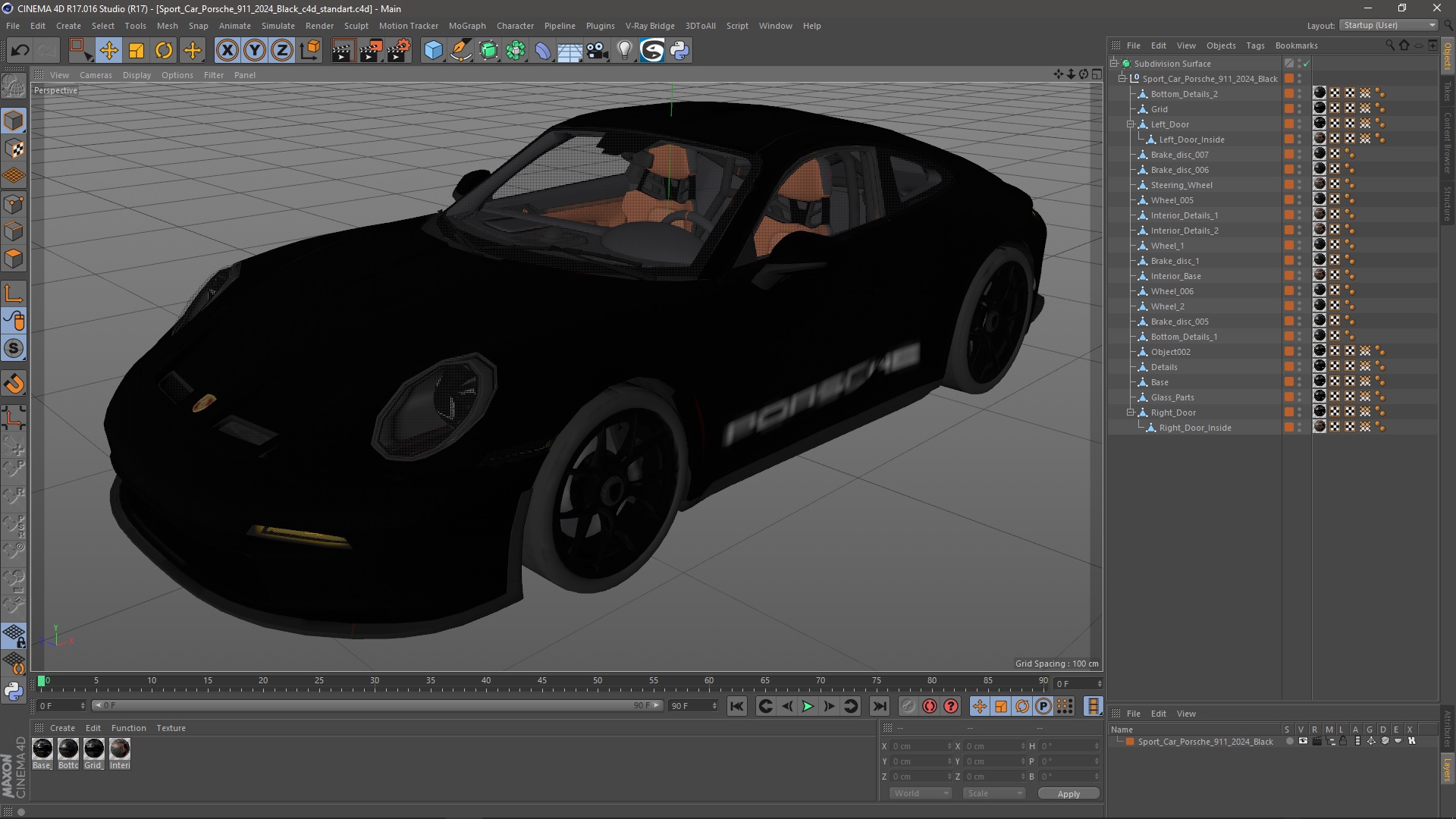Toggle visibility dots for Steering_Wheel
The image size is (1456, 819).
pyautogui.click(x=1299, y=185)
